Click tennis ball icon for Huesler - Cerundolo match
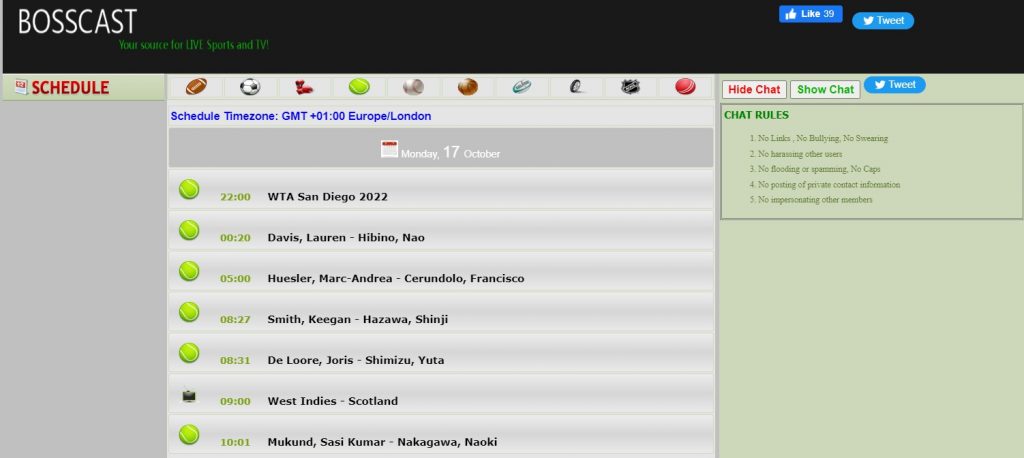The image size is (1024, 458). (189, 271)
